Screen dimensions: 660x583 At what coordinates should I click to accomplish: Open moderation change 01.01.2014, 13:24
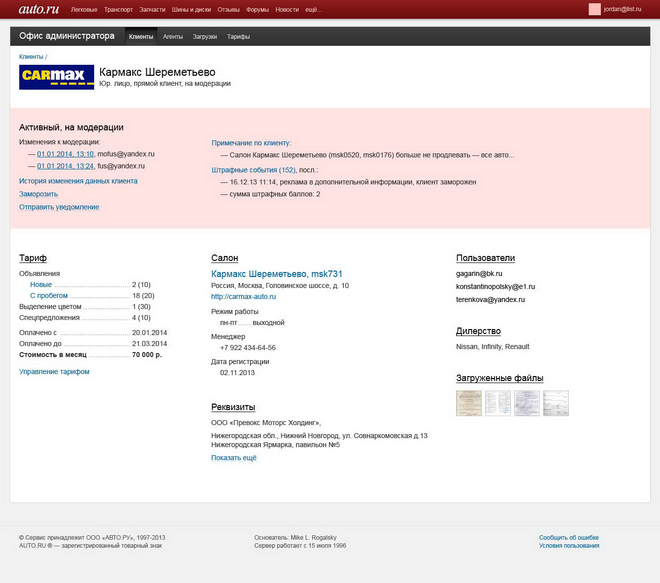tap(65, 166)
